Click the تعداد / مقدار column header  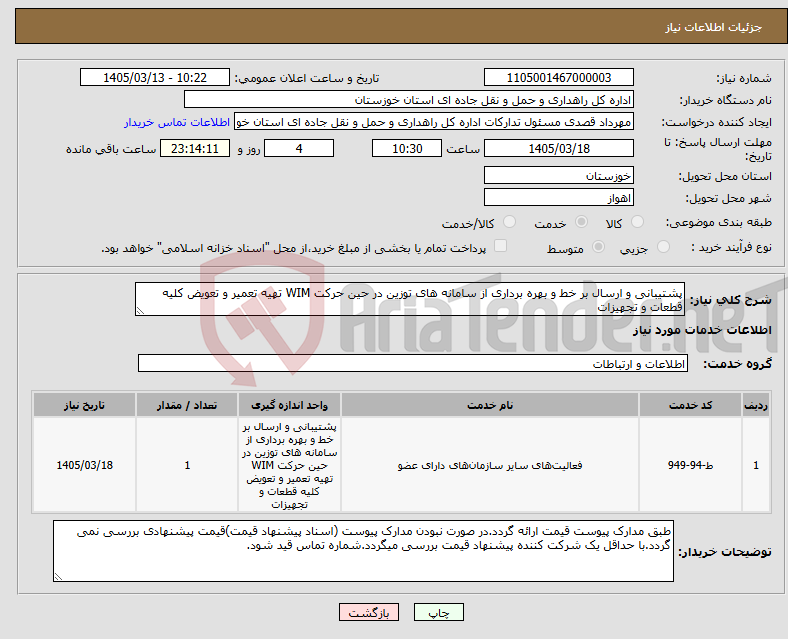187,405
